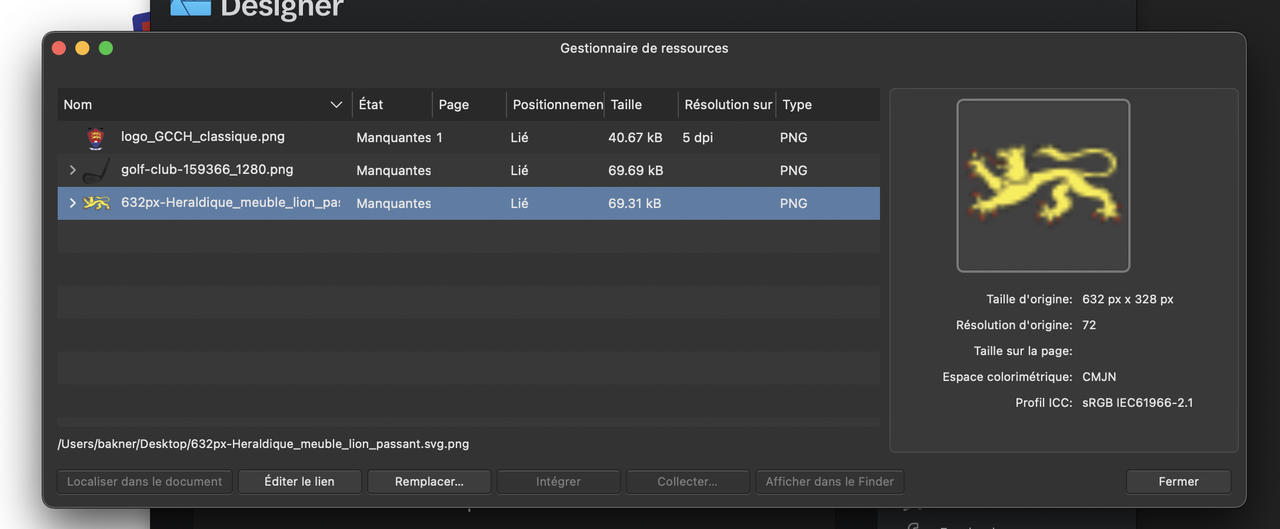
Task: Click the Page column header
Action: (469, 104)
